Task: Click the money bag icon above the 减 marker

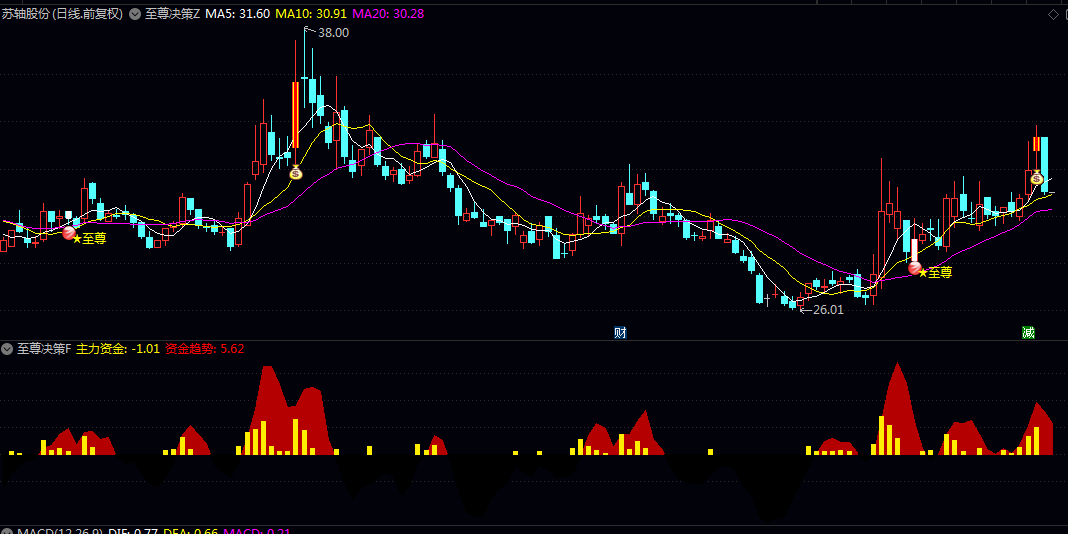Action: pos(1037,178)
